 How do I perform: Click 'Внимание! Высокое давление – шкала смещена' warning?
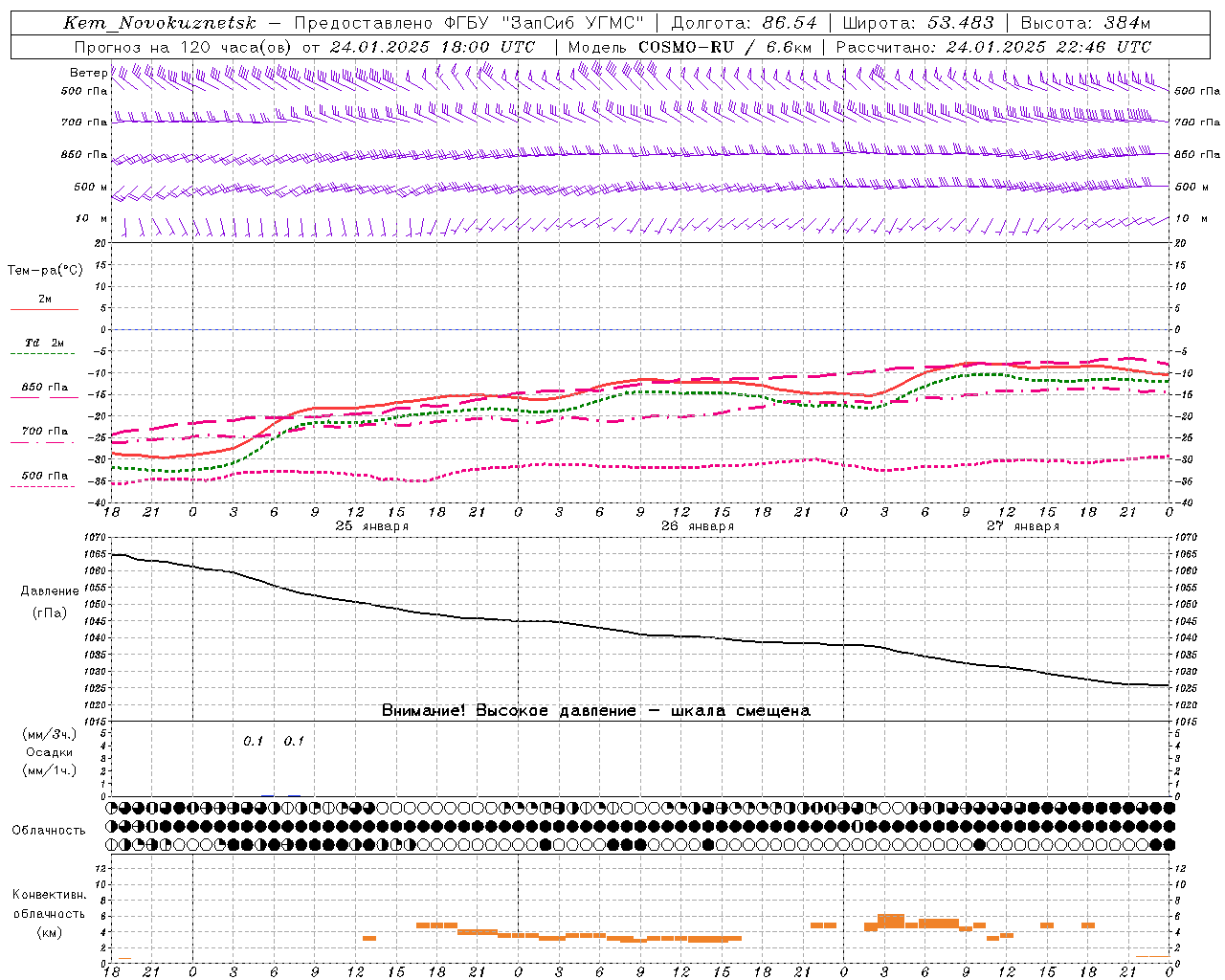(x=595, y=710)
